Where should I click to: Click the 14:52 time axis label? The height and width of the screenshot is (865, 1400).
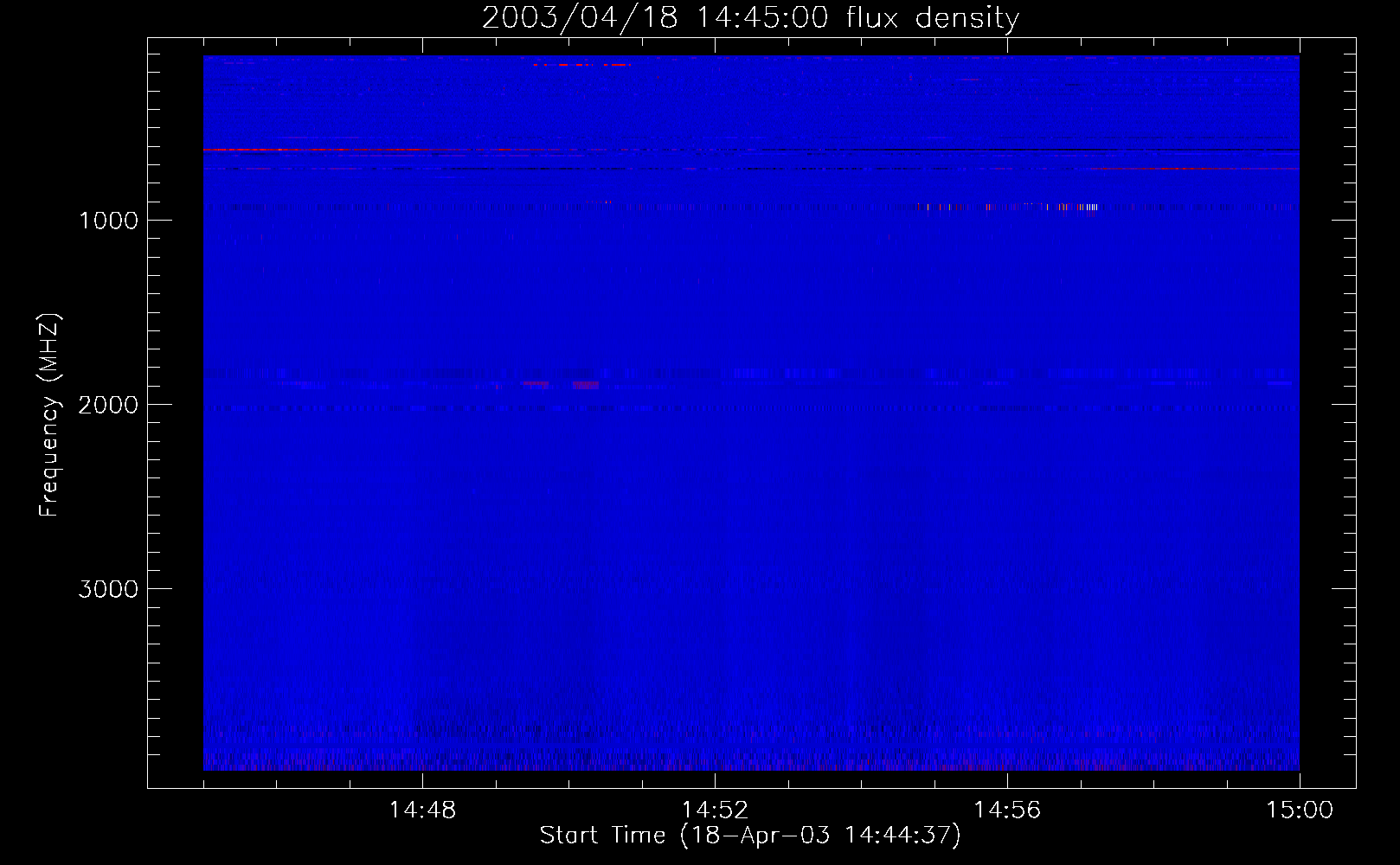pyautogui.click(x=715, y=810)
